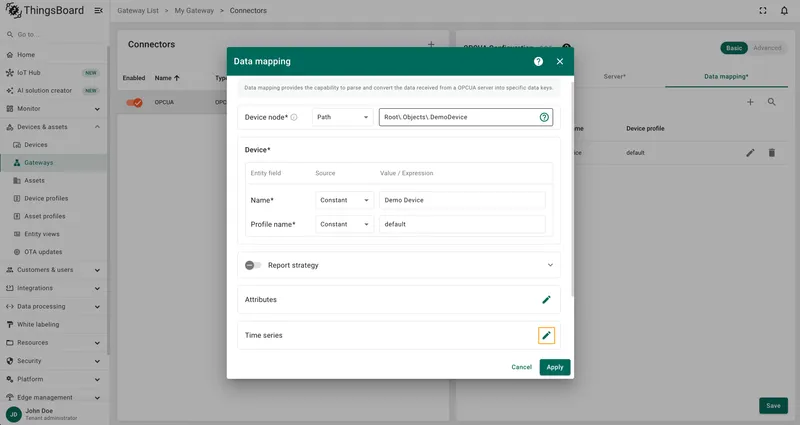The height and width of the screenshot is (425, 800).
Task: Click the Go to search box
Action: [x=54, y=34]
